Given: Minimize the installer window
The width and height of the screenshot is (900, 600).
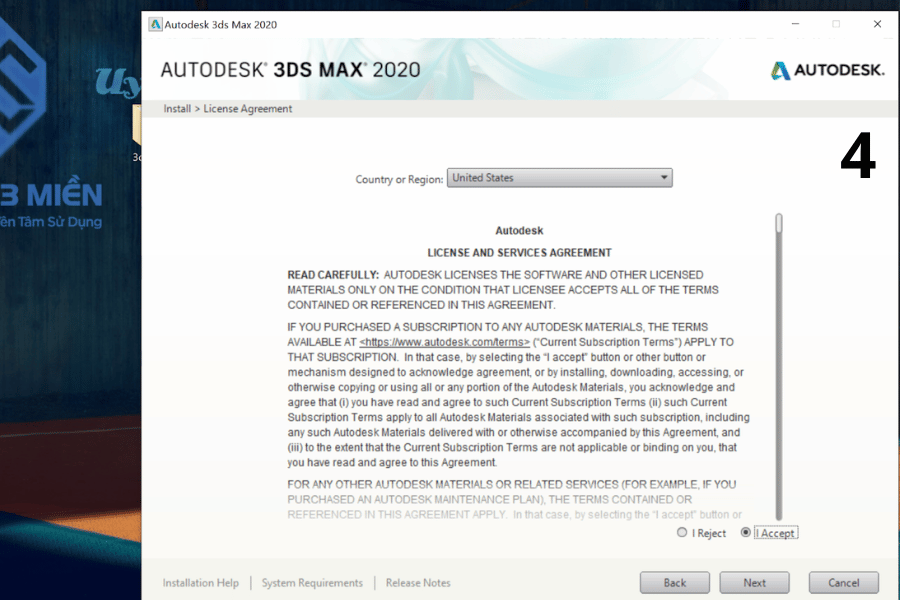Looking at the screenshot, I should tap(795, 24).
